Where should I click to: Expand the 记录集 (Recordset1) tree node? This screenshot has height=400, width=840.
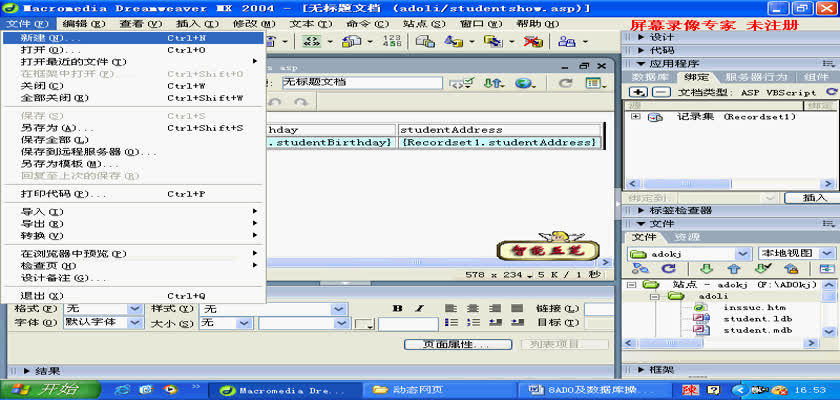tap(635, 117)
